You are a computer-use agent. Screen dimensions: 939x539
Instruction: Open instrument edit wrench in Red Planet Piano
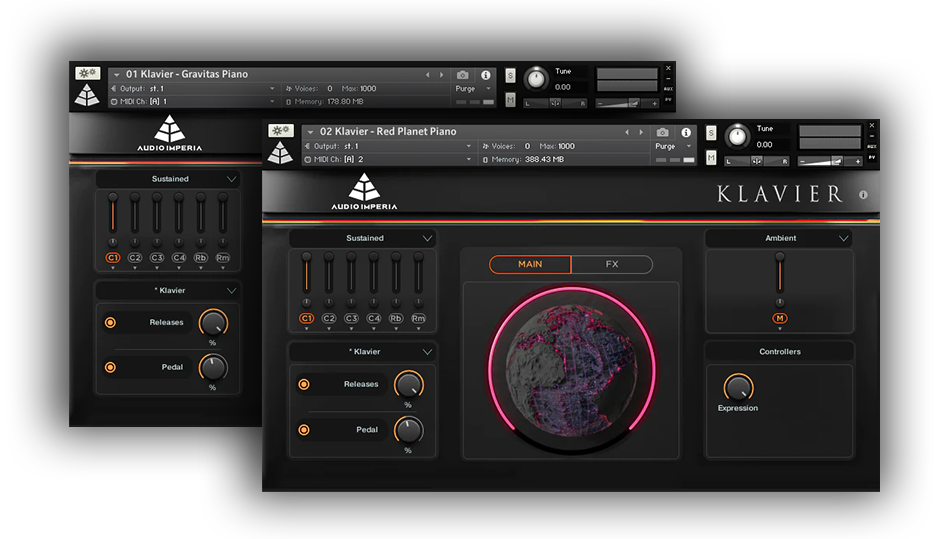pyautogui.click(x=280, y=131)
